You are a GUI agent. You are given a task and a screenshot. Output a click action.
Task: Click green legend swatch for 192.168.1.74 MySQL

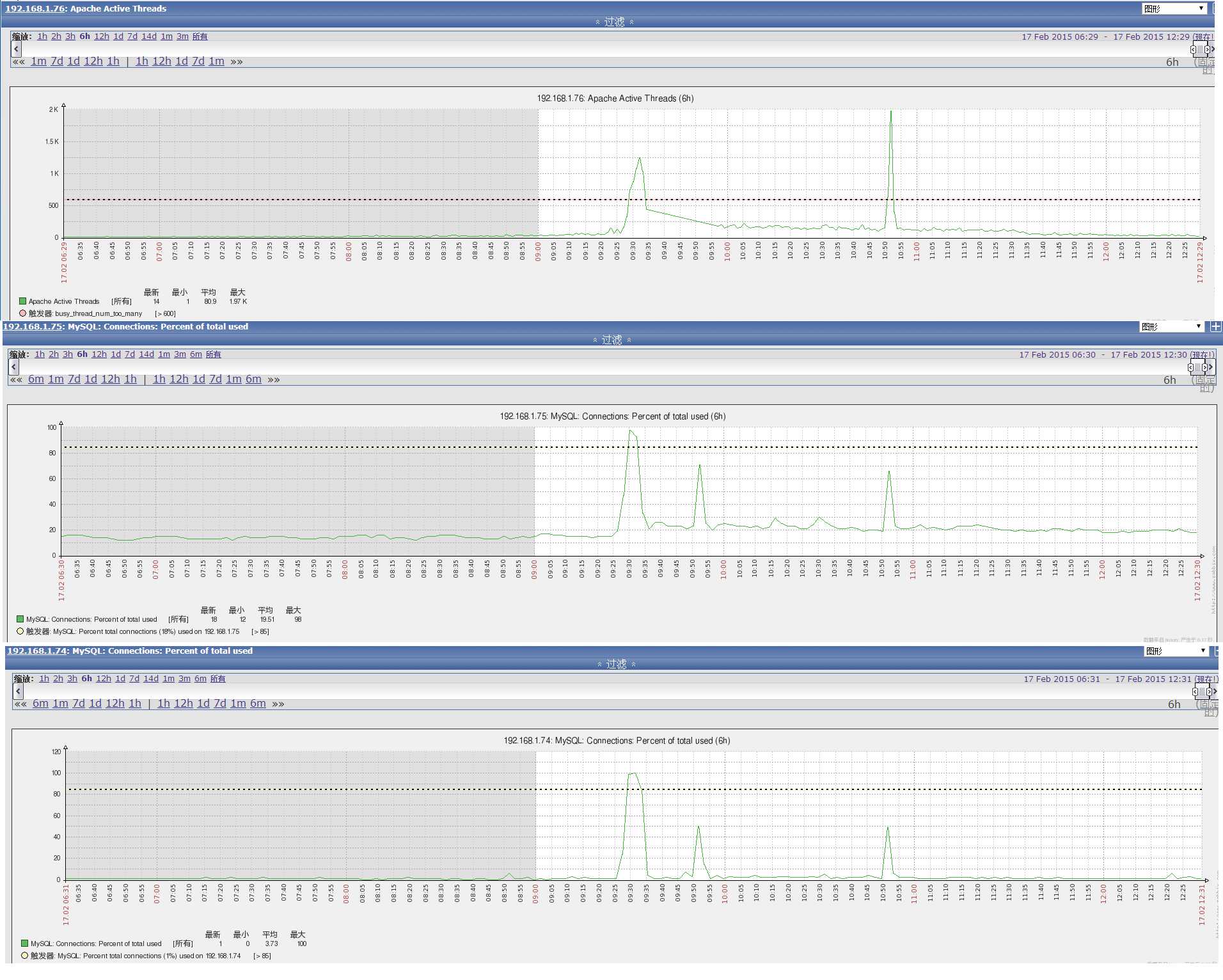(25, 944)
